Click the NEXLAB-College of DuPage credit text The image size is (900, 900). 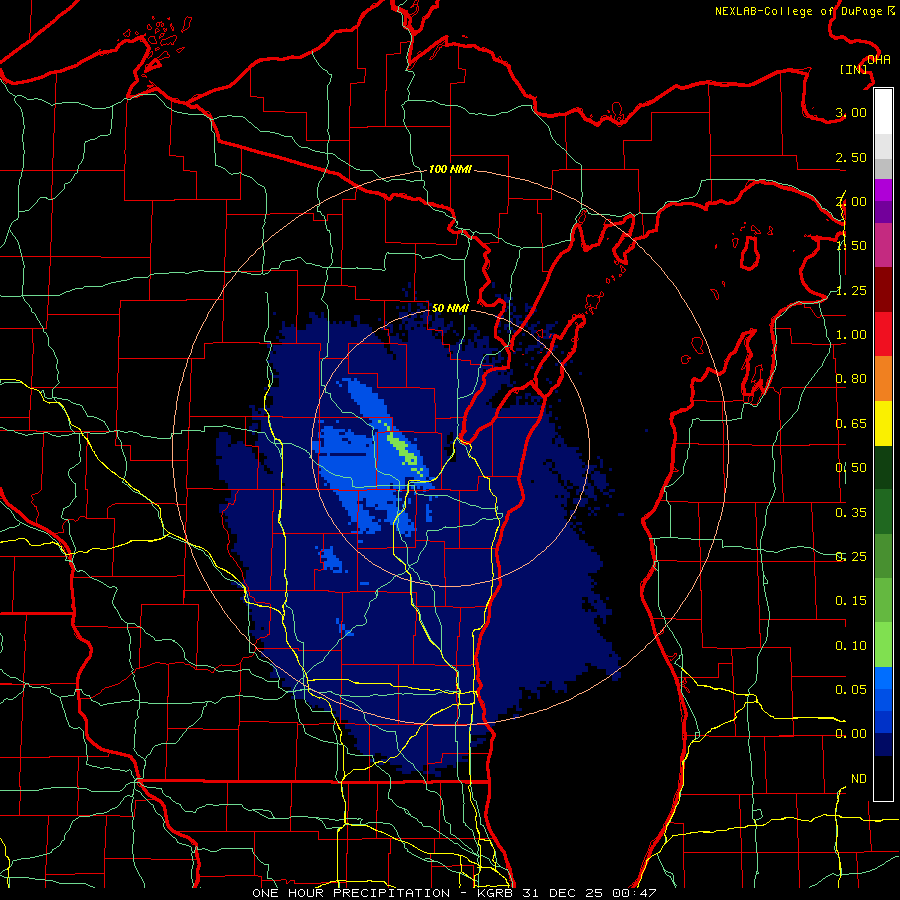(x=804, y=11)
